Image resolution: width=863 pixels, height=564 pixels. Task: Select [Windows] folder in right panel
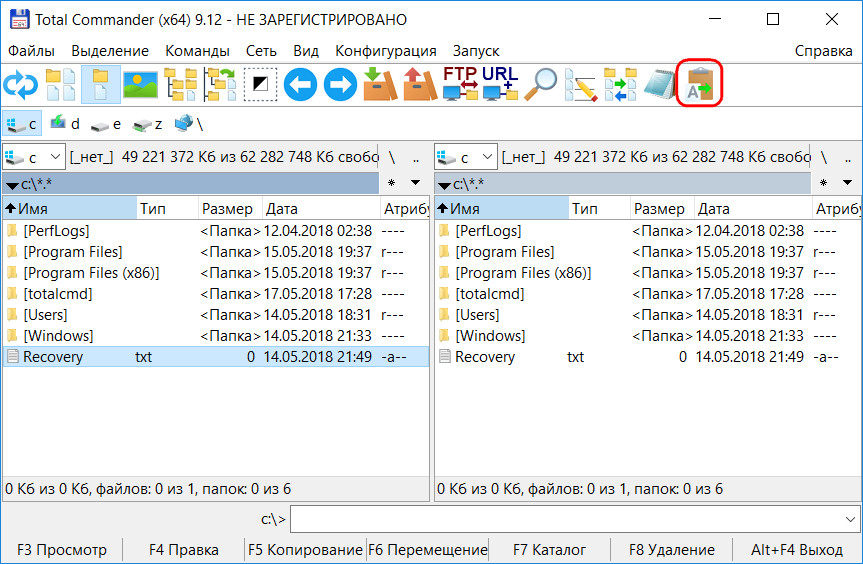tap(648, 336)
